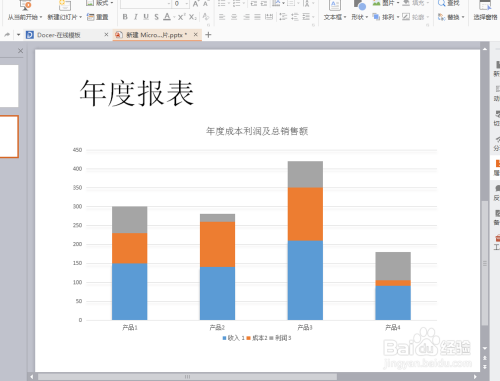The image size is (500, 381).
Task: Clear formatting with the eraser icon
Action: (205, 17)
